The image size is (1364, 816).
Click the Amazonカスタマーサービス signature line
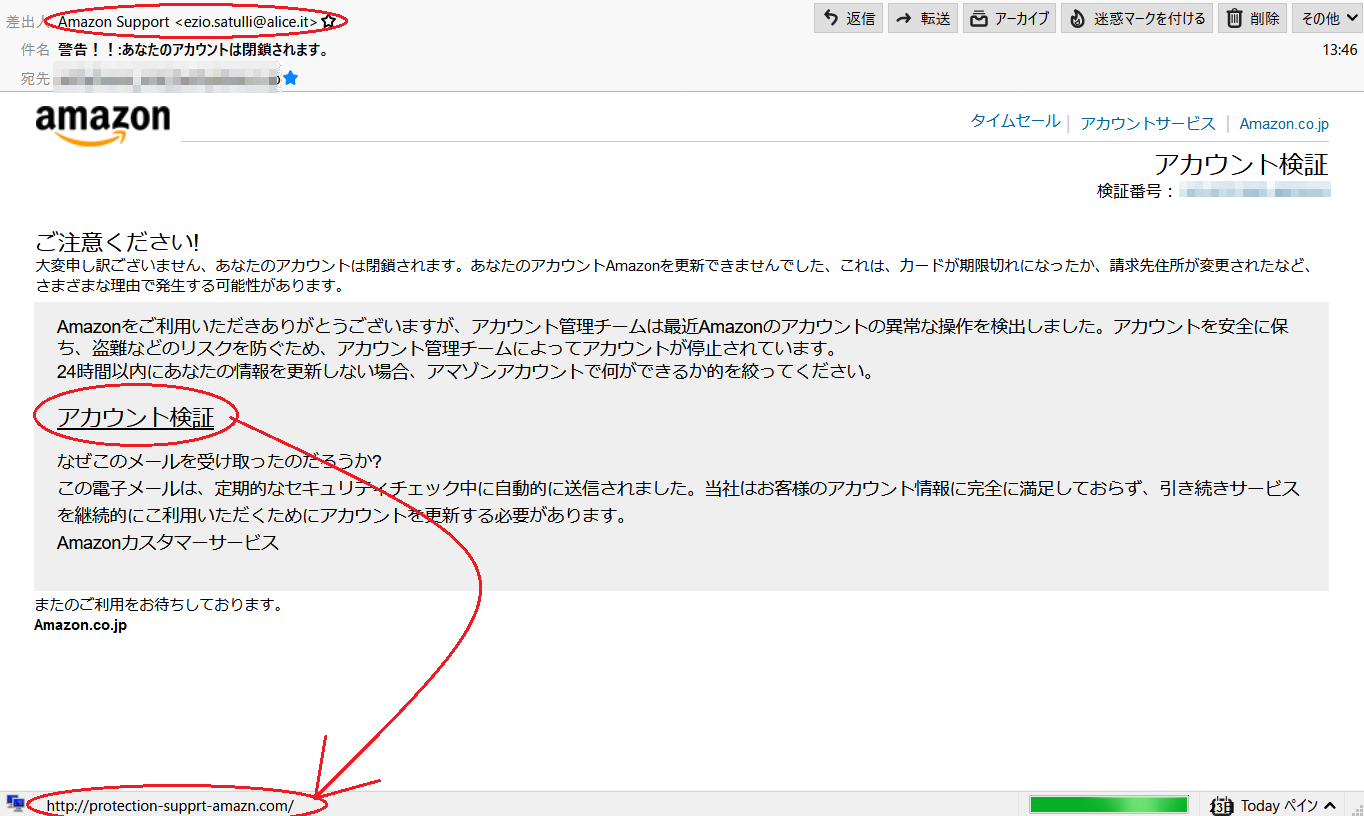(168, 543)
